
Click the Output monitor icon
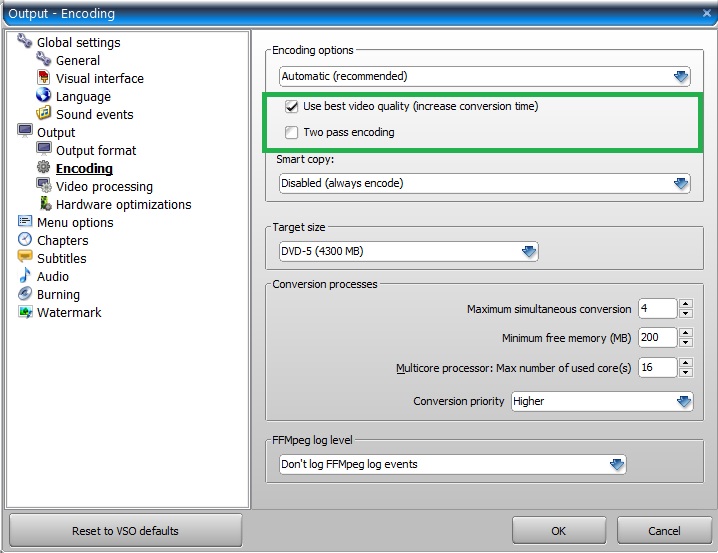(x=25, y=131)
